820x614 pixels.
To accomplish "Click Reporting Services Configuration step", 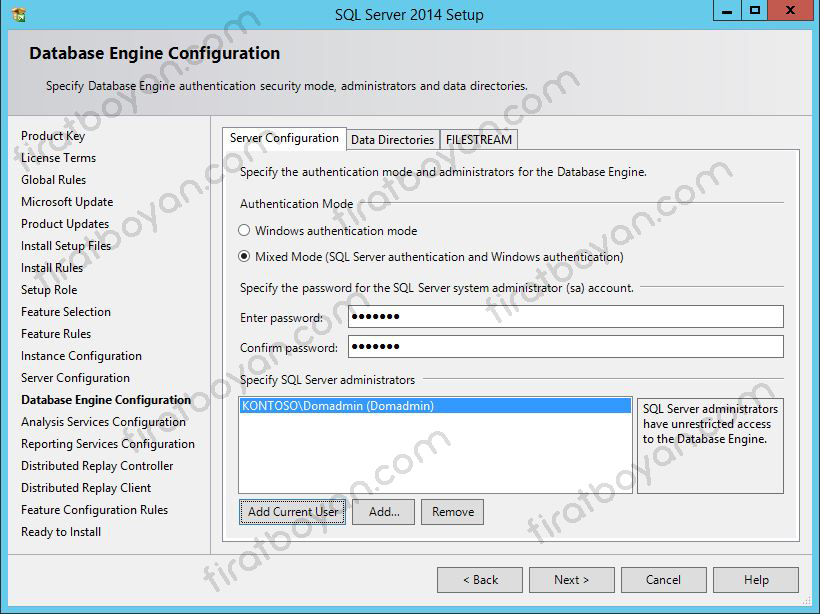I will (x=108, y=444).
